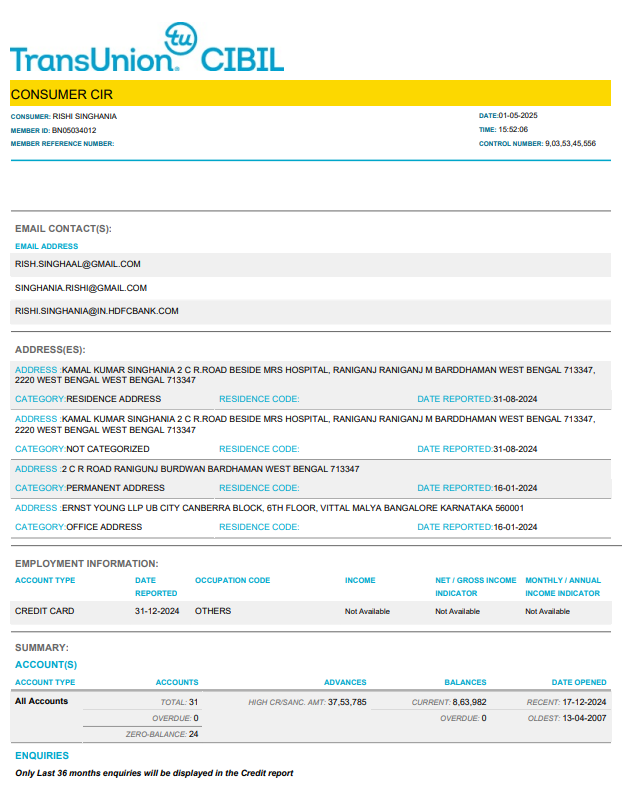
Task: Click the ENQUIRIES heading
Action: 42,756
